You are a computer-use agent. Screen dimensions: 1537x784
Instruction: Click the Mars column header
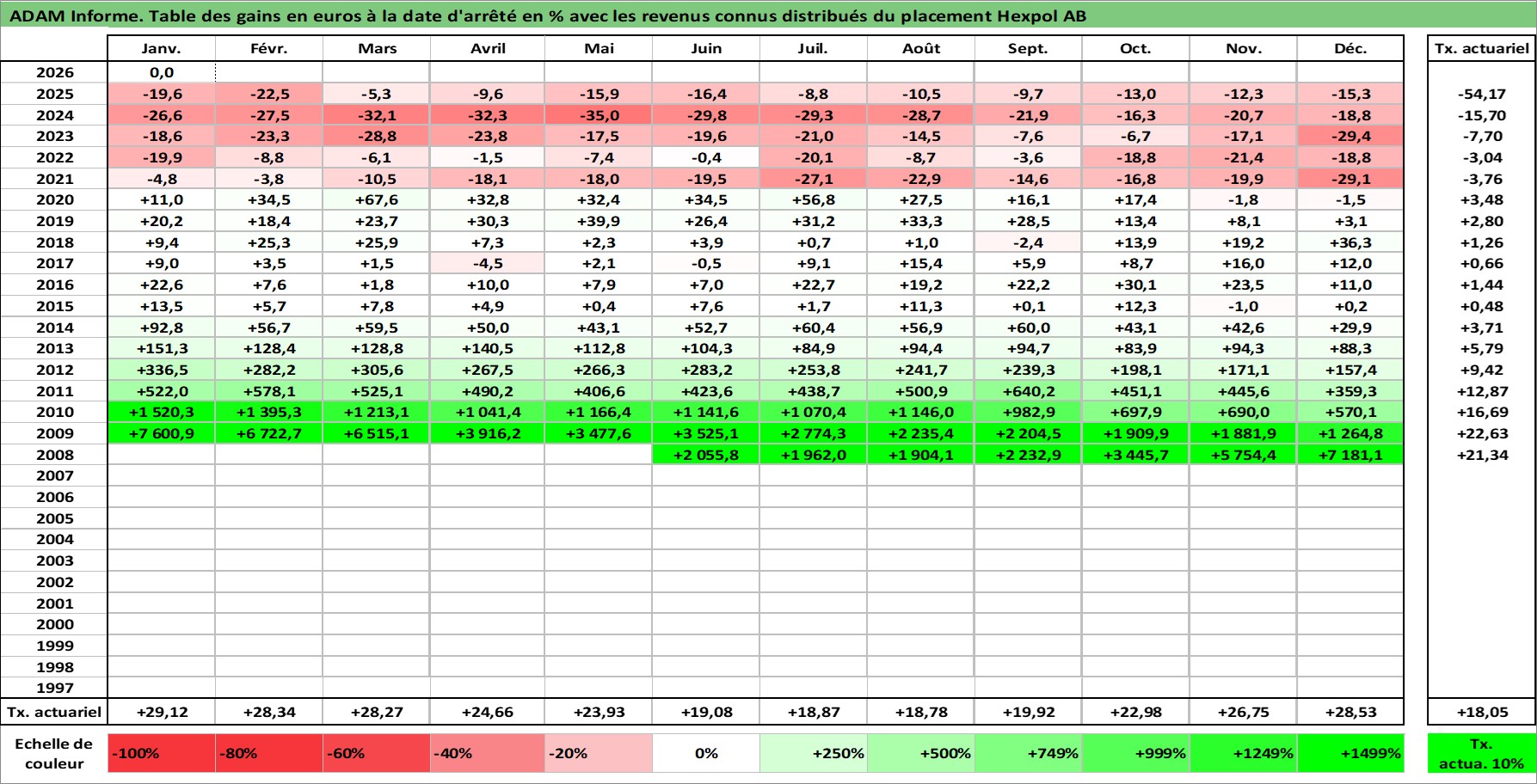[377, 48]
